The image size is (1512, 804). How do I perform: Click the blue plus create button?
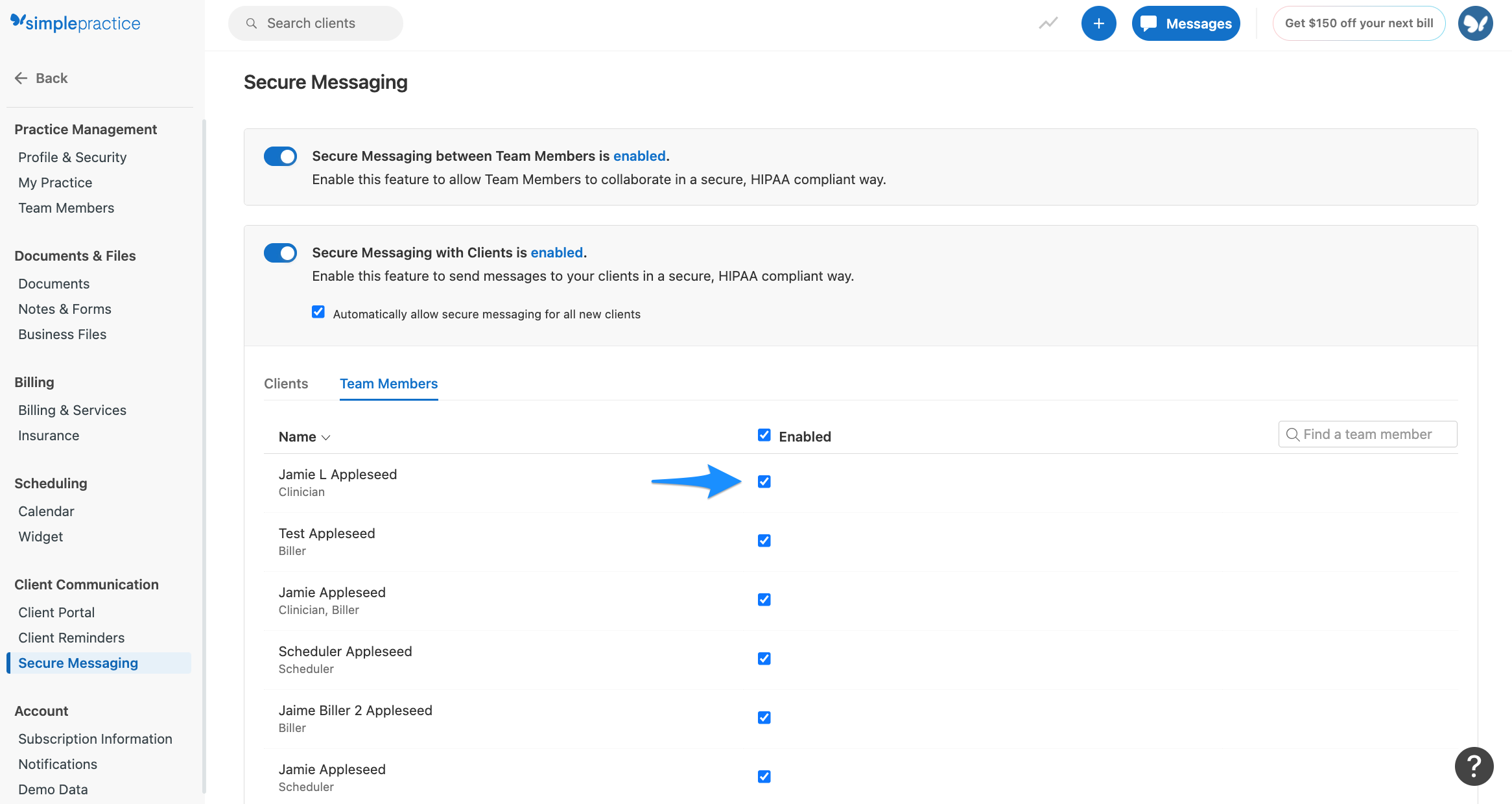[x=1098, y=23]
